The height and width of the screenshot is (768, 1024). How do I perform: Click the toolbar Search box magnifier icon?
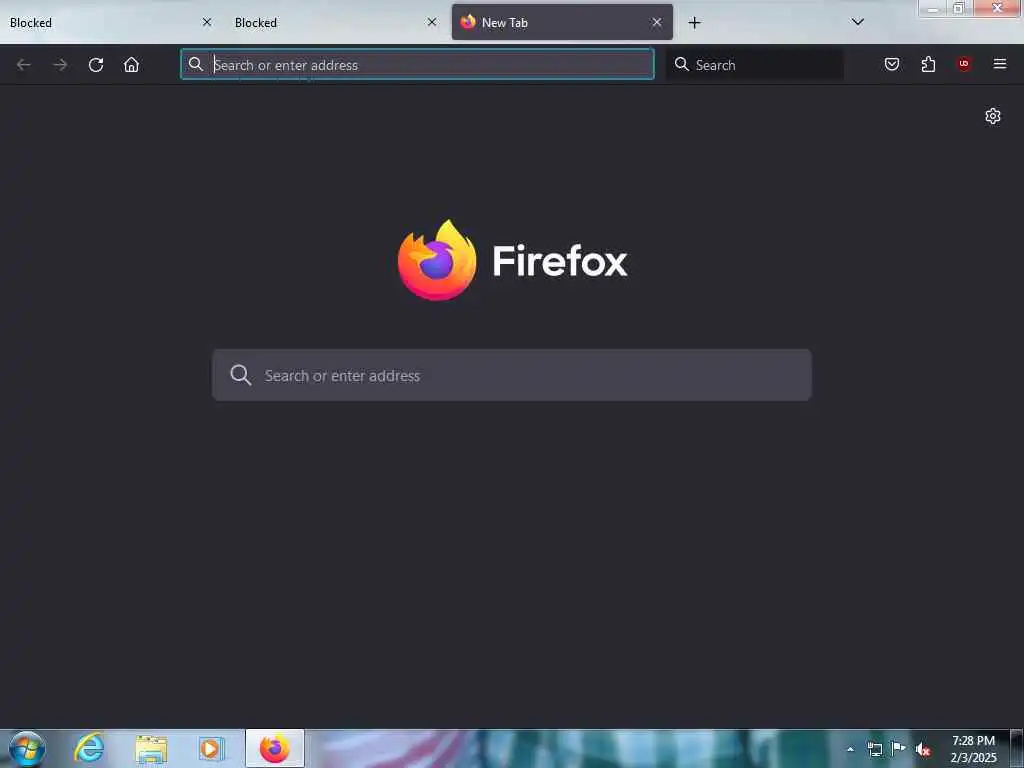pyautogui.click(x=682, y=64)
